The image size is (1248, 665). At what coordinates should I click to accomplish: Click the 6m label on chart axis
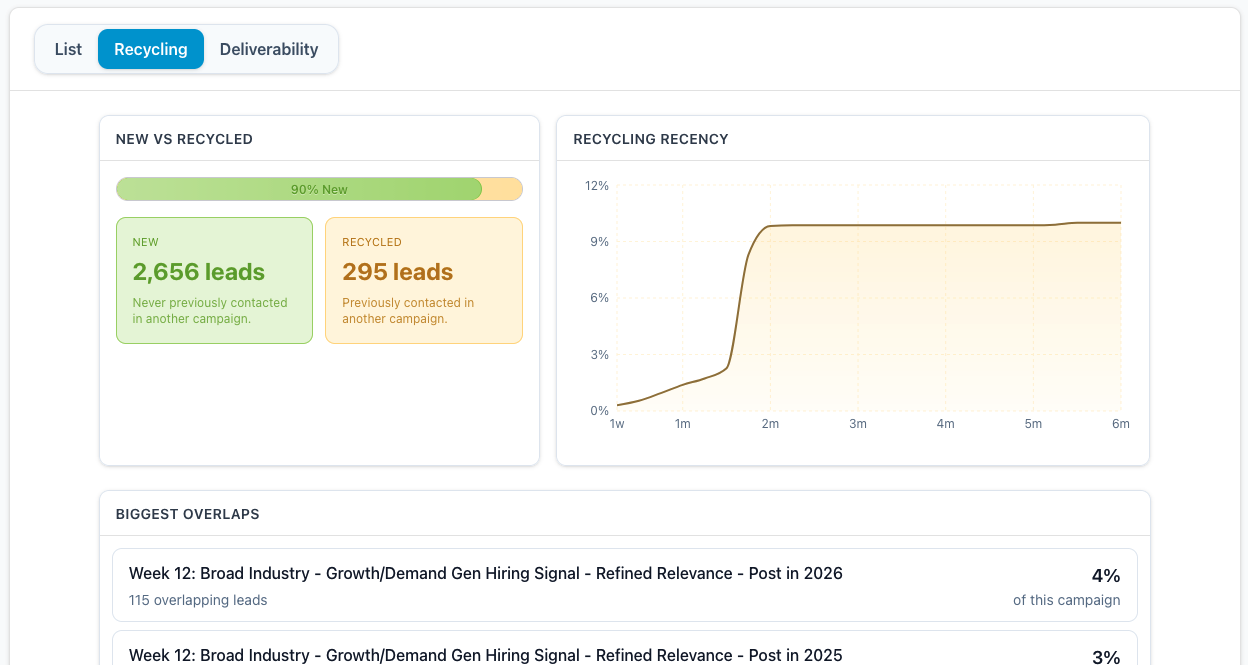[x=1121, y=424]
